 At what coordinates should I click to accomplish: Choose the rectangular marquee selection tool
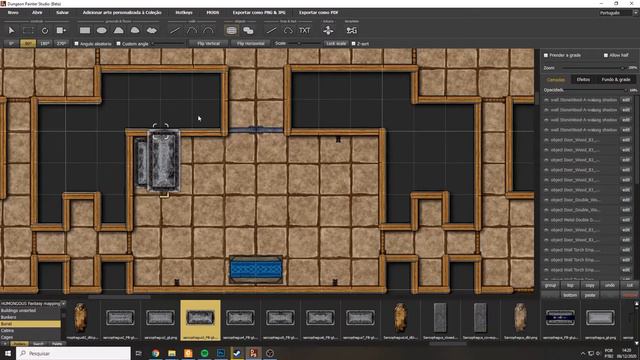pos(28,30)
